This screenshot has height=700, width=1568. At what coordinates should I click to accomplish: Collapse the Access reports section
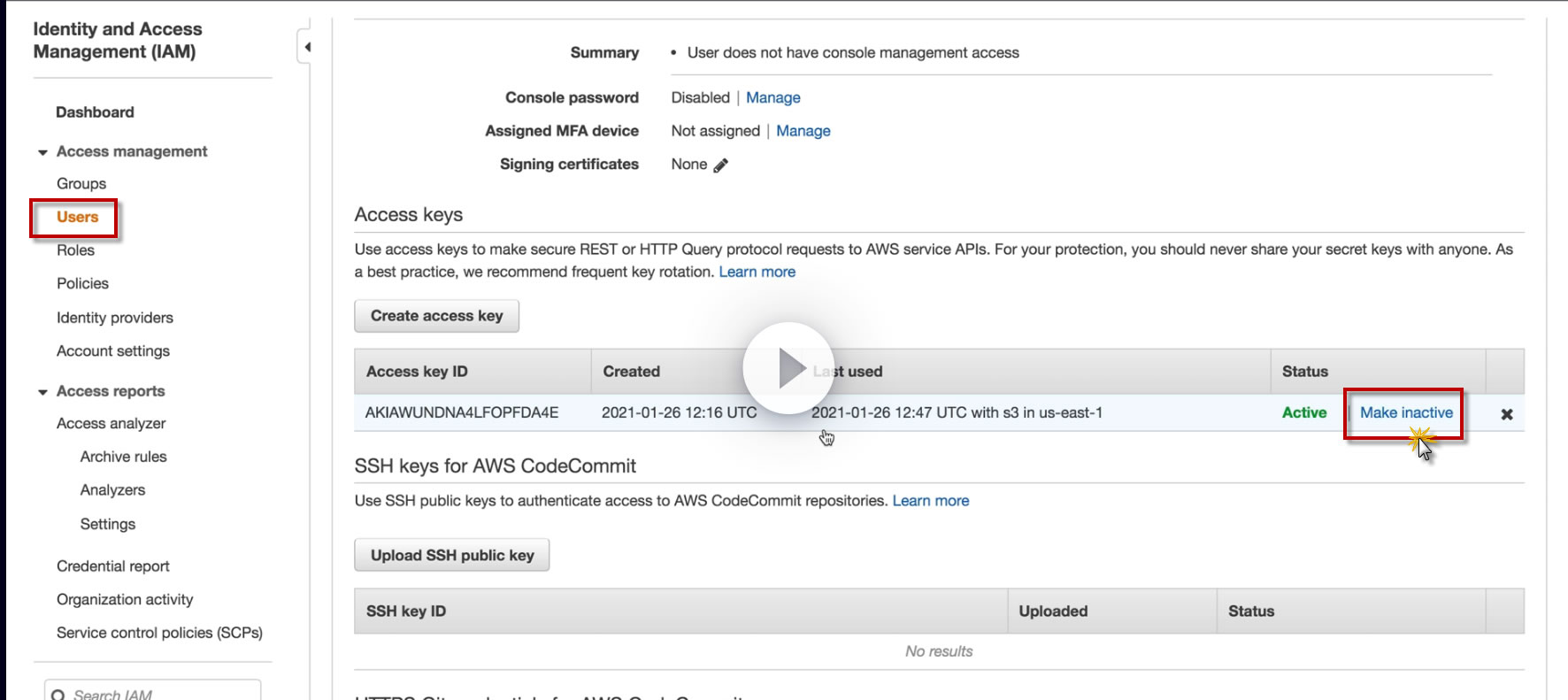click(42, 392)
